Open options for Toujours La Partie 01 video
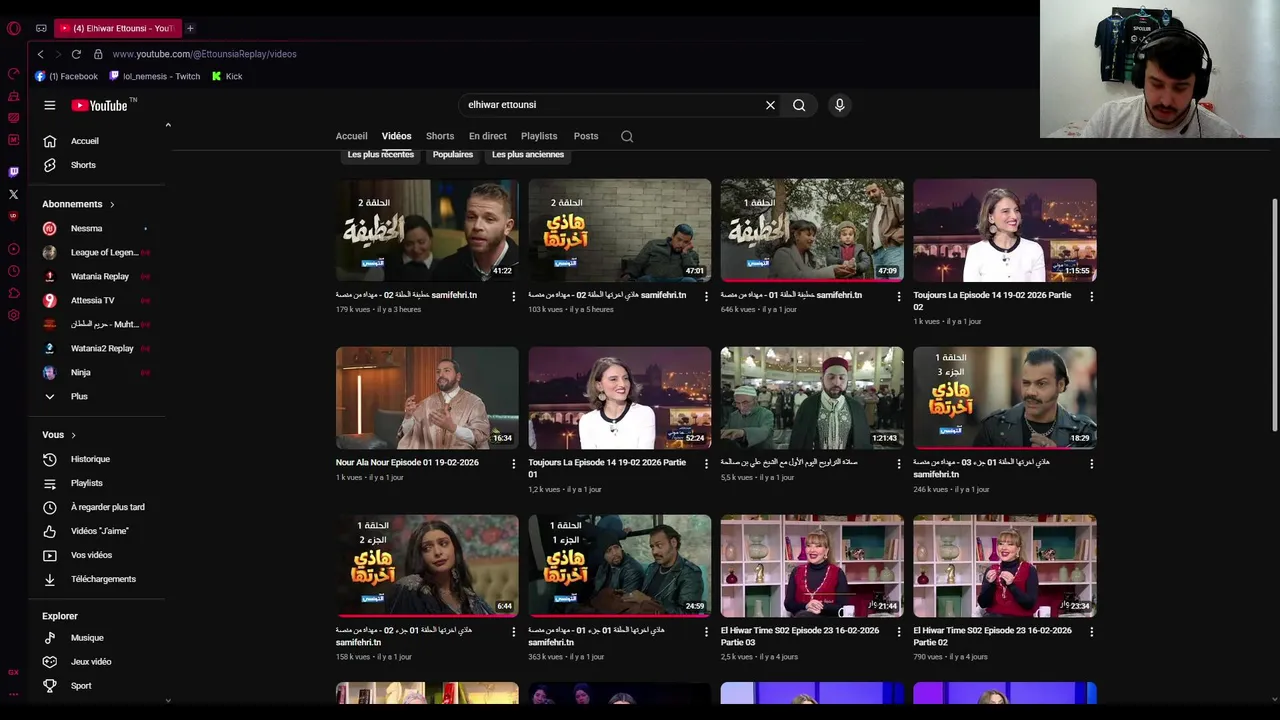Image resolution: width=1280 pixels, height=720 pixels. click(x=706, y=464)
